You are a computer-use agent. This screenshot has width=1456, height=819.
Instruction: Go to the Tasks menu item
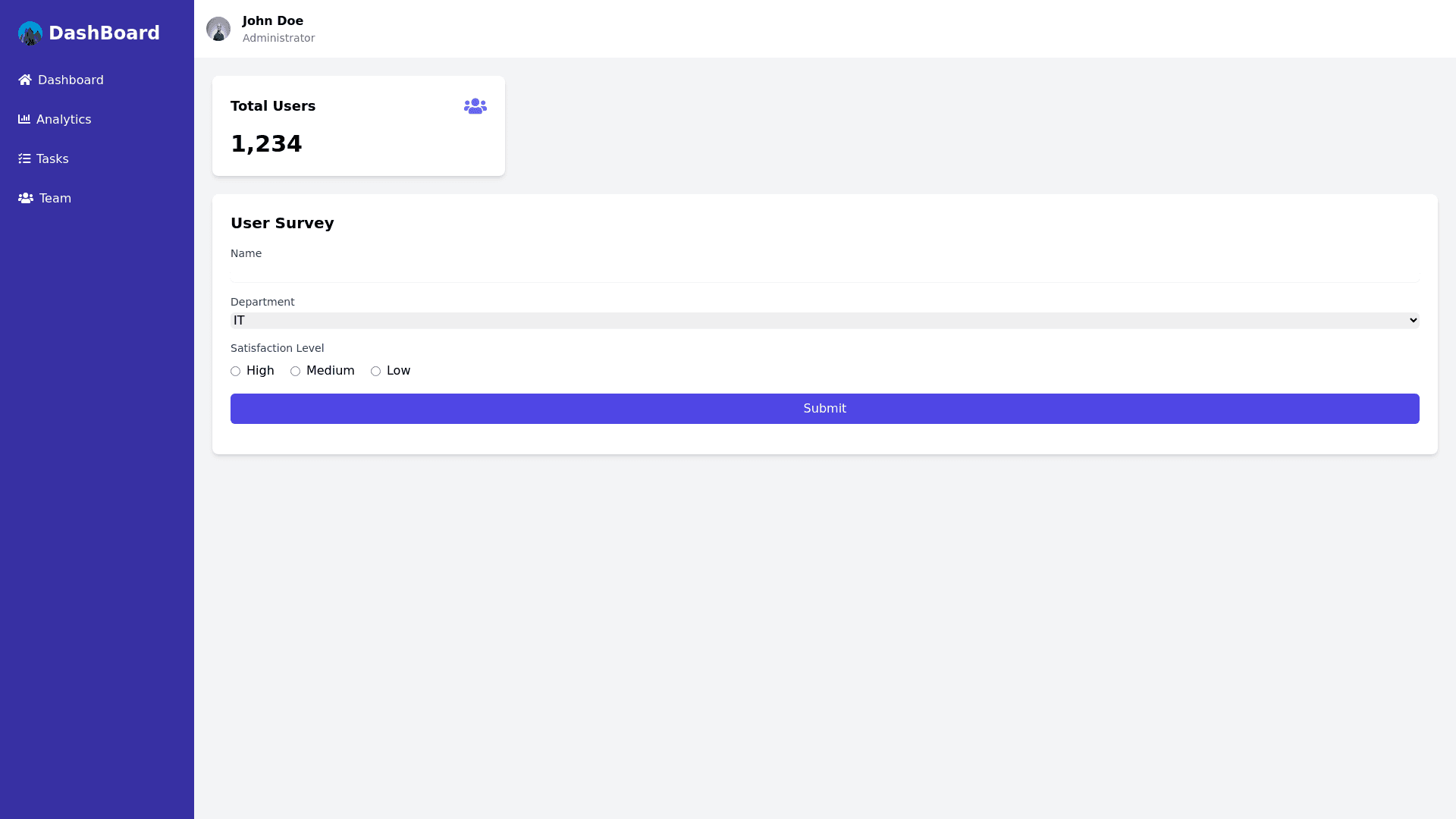pos(52,158)
